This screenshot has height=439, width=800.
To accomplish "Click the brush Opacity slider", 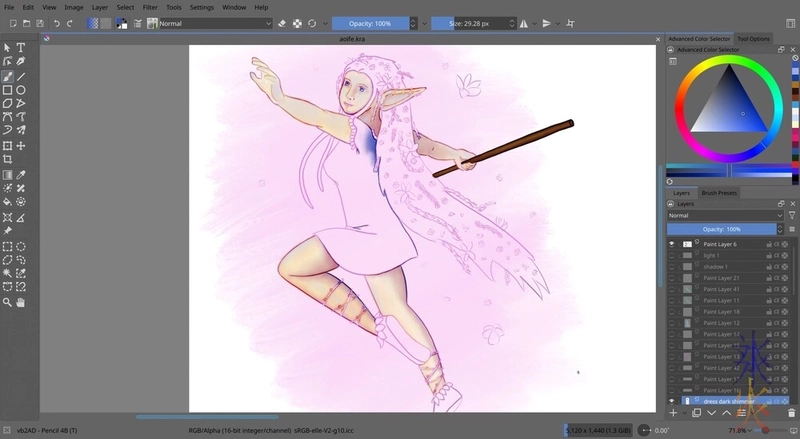I will click(369, 23).
